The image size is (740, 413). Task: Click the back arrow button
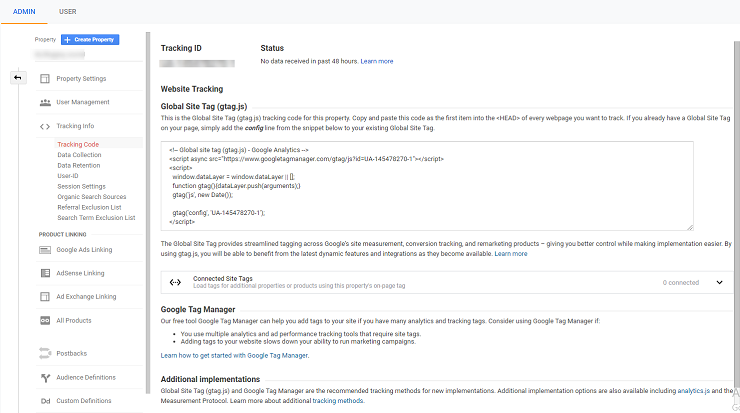tap(17, 77)
